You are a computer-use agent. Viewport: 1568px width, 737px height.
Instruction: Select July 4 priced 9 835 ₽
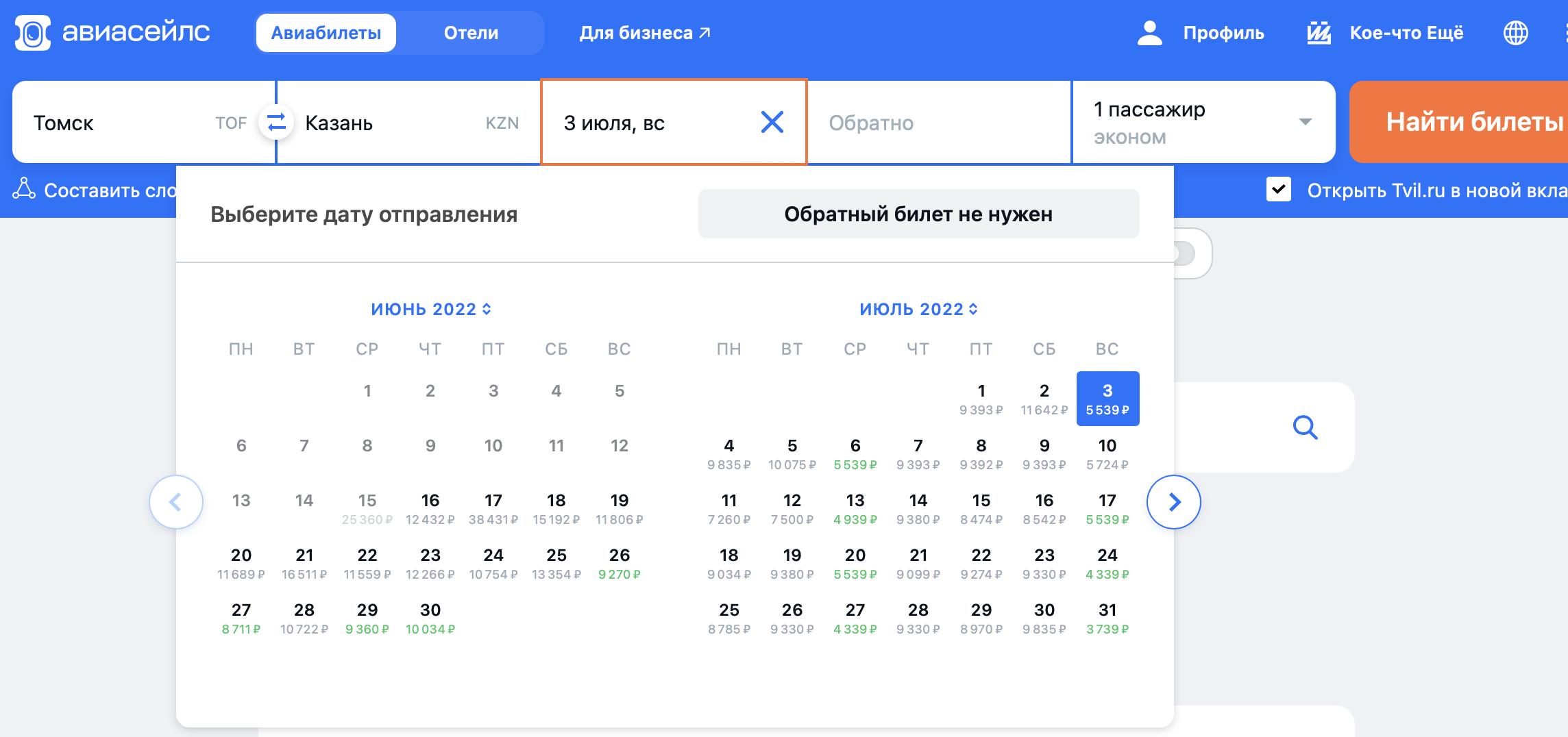[729, 453]
